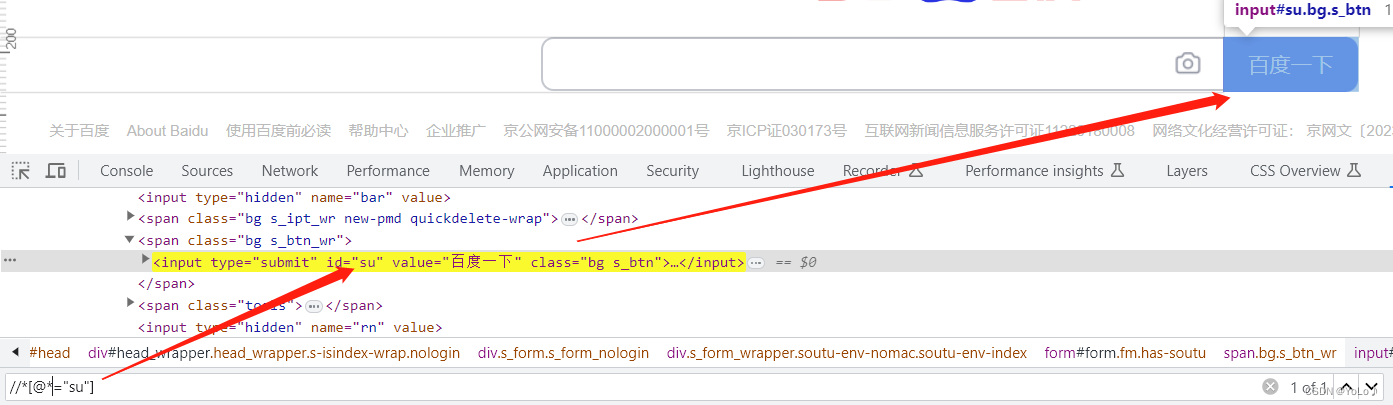
Task: Open the Recorder tab
Action: [883, 171]
